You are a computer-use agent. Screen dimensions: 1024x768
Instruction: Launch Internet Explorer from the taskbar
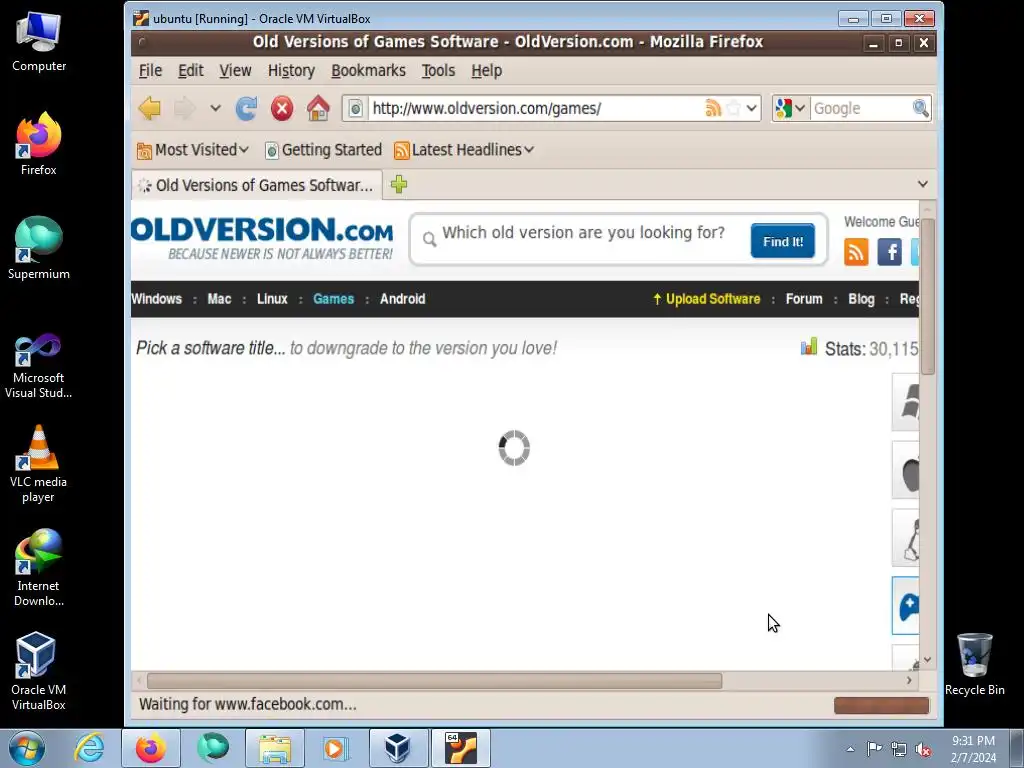click(89, 748)
